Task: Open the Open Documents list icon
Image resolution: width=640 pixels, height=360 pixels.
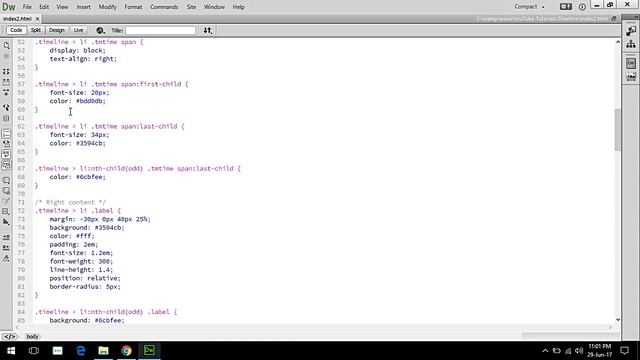Action: tap(6, 46)
